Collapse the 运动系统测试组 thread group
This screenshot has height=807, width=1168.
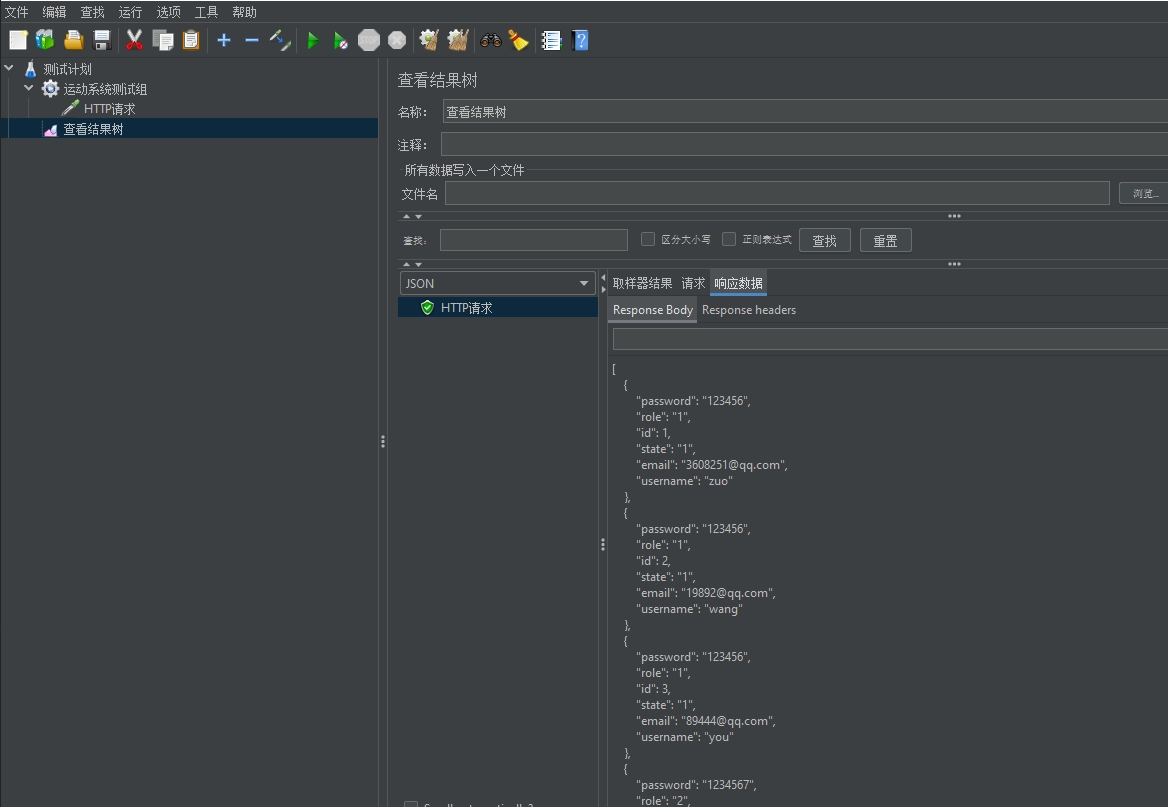[29, 89]
